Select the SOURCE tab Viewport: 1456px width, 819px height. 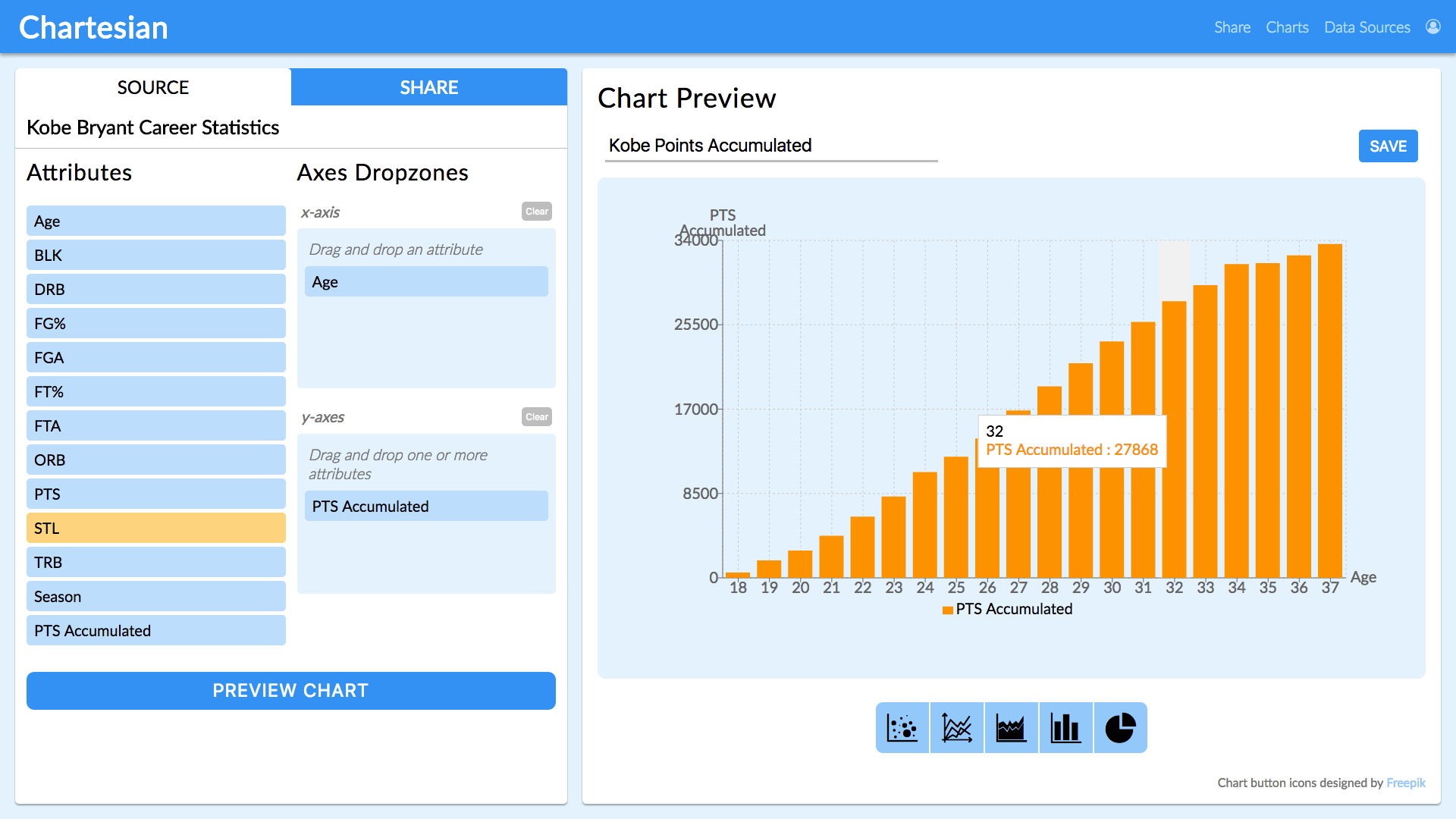pos(152,87)
